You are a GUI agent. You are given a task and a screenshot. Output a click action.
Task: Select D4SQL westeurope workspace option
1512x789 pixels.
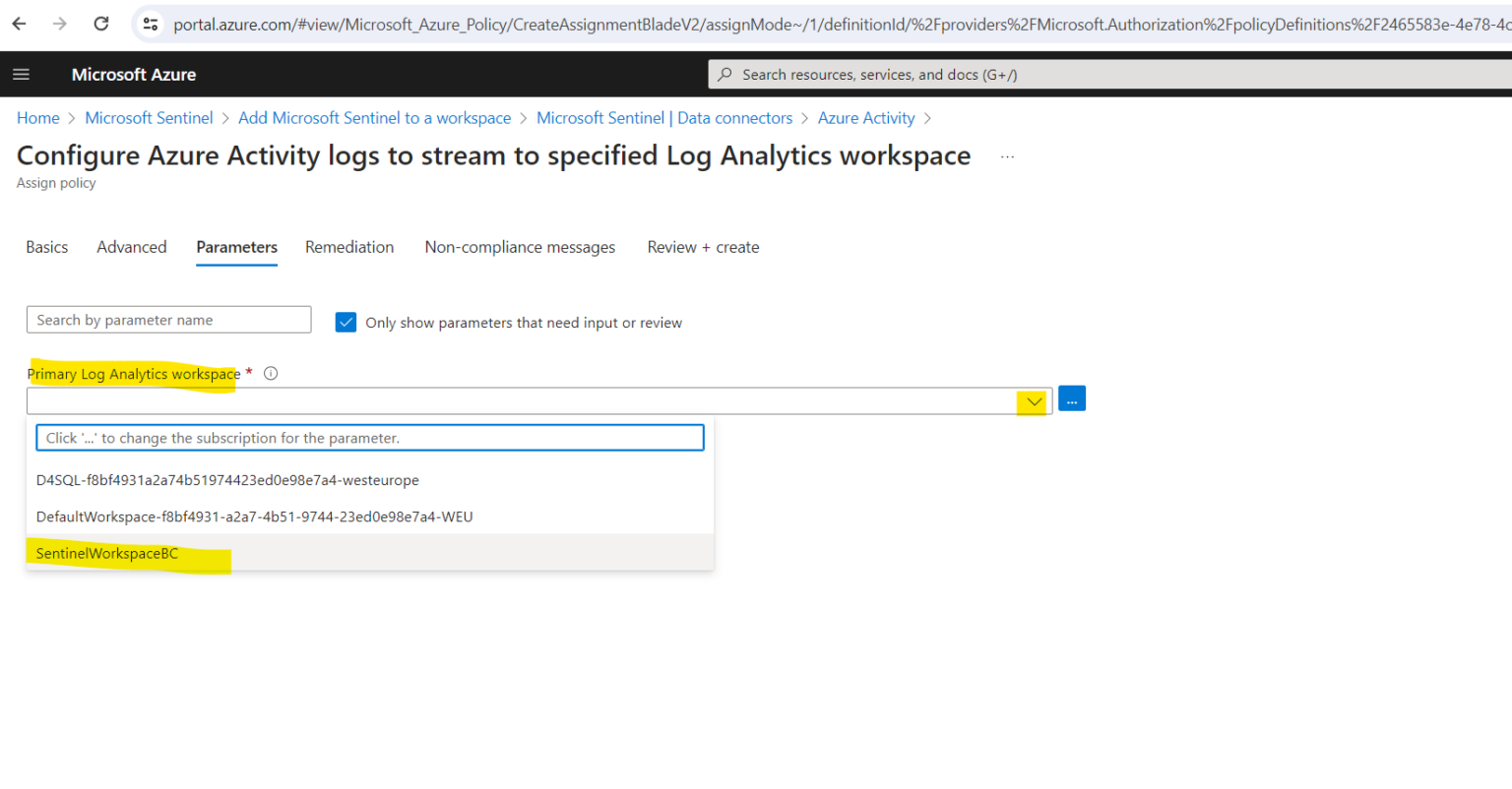coord(370,480)
